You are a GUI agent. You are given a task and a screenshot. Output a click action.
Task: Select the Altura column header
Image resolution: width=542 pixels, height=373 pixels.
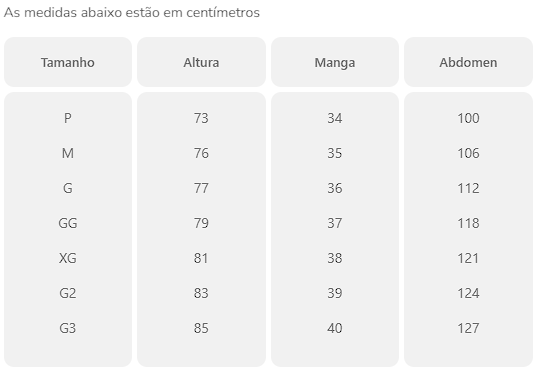pos(201,63)
